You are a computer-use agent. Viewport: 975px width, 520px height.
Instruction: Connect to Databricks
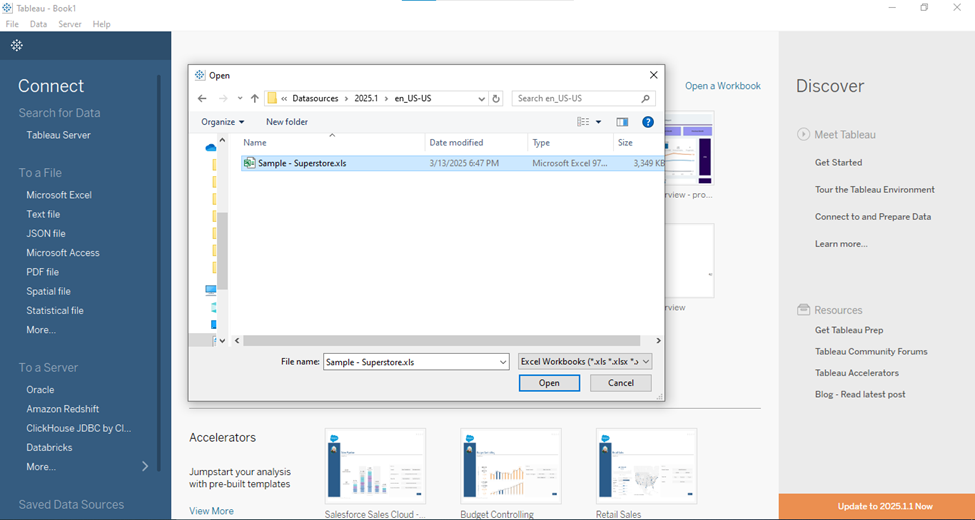tap(49, 447)
